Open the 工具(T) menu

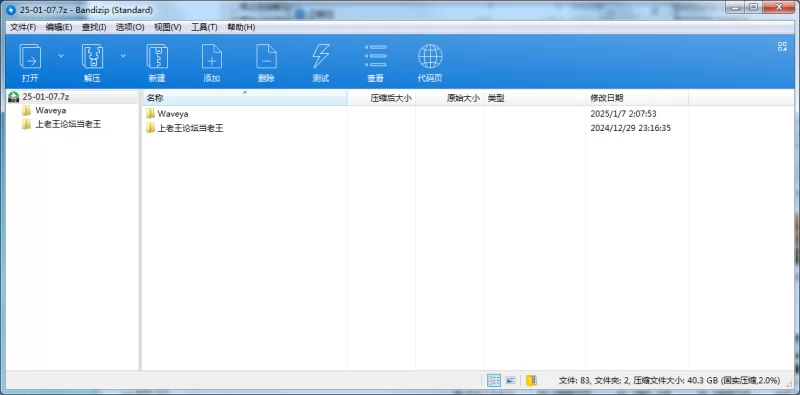[204, 27]
